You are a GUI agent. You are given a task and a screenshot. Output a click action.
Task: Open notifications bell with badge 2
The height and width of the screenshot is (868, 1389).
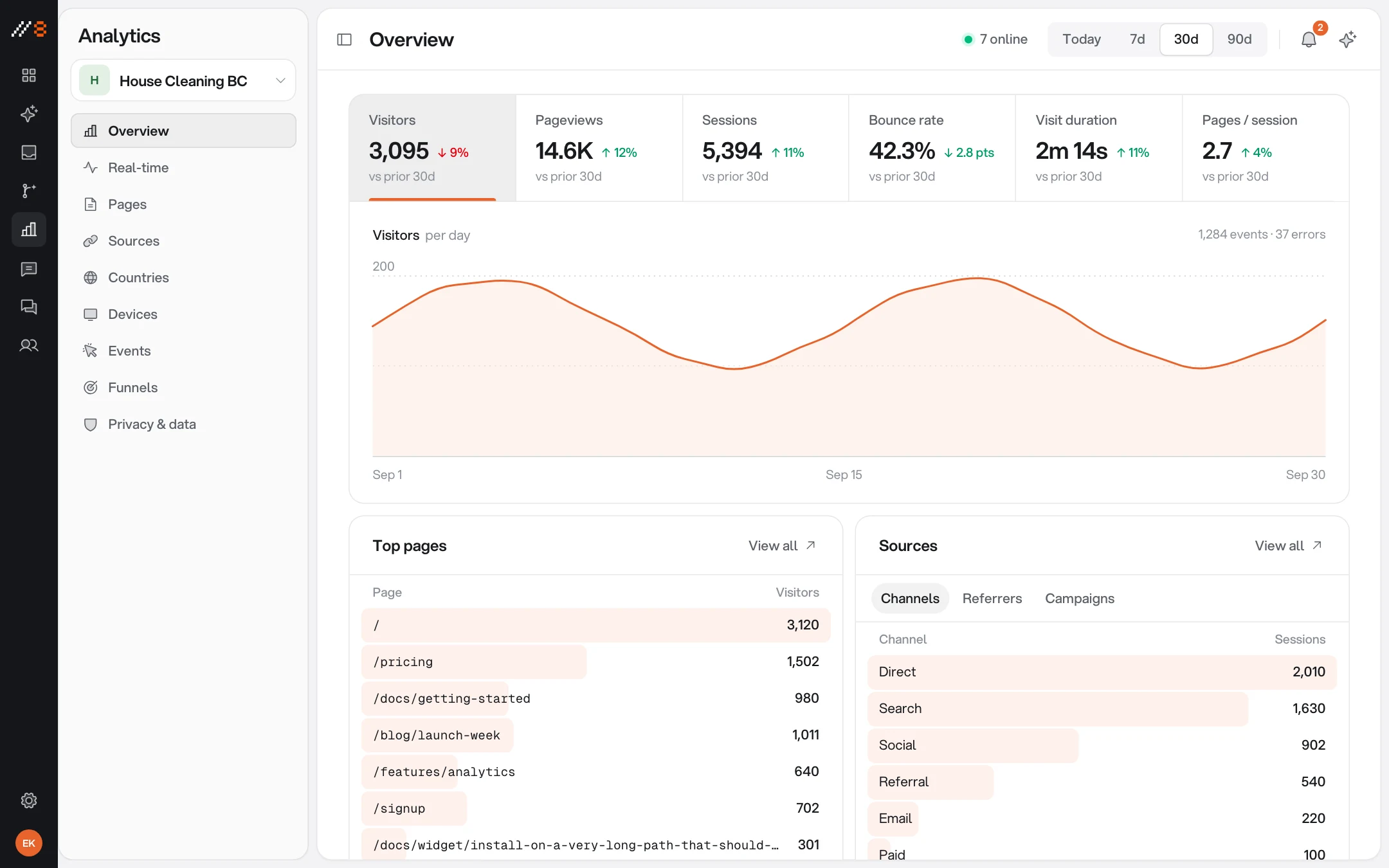1309,39
